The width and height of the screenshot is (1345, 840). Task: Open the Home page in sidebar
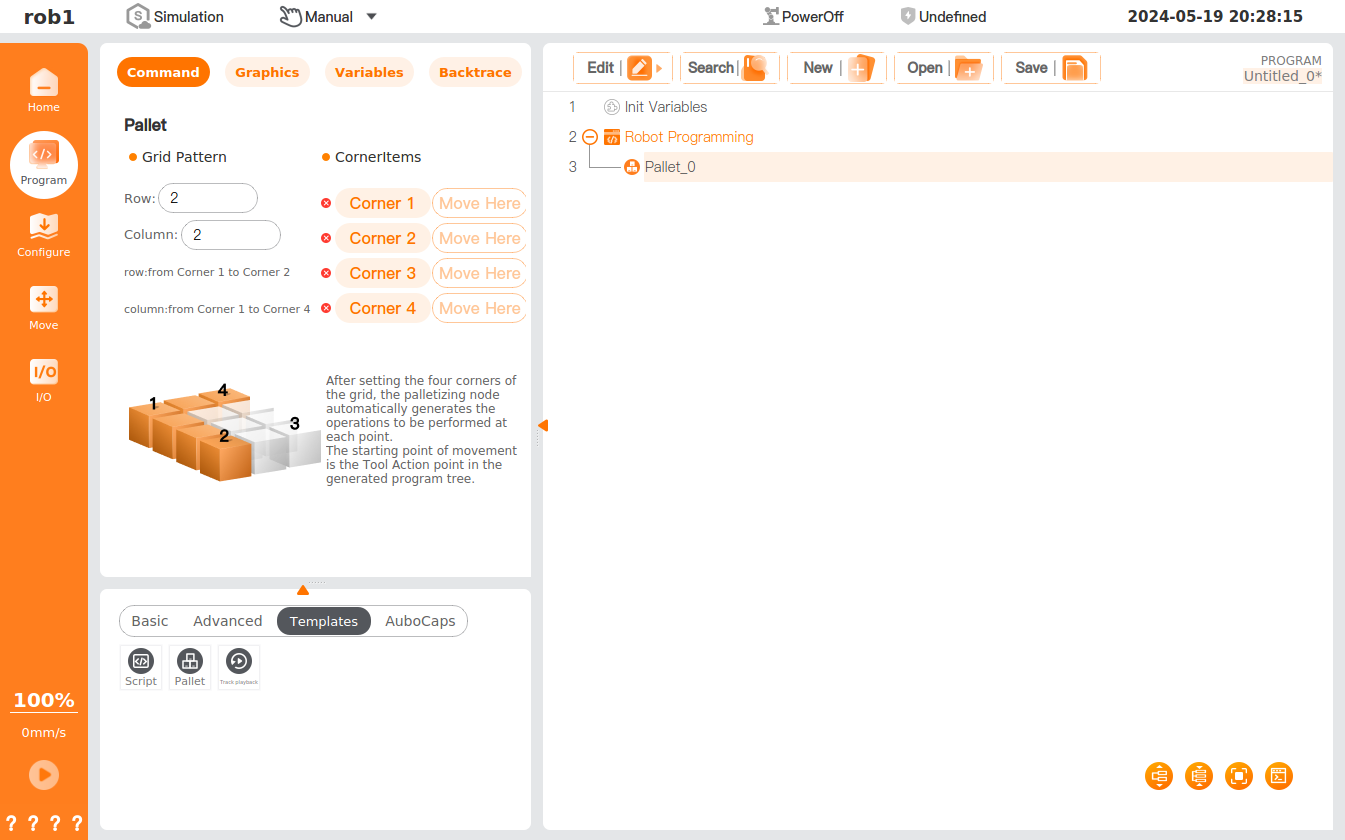pyautogui.click(x=43, y=90)
